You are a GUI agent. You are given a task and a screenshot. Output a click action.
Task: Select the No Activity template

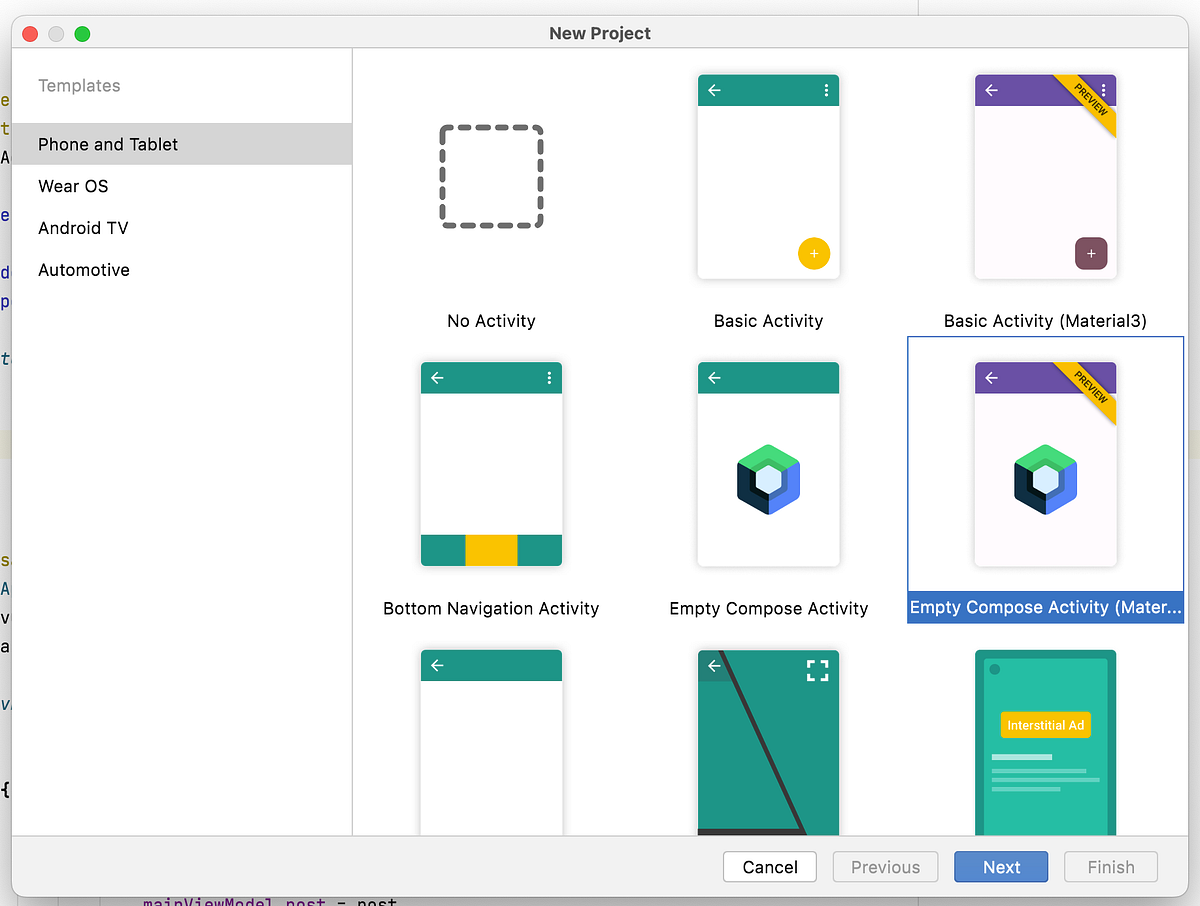[x=491, y=177]
